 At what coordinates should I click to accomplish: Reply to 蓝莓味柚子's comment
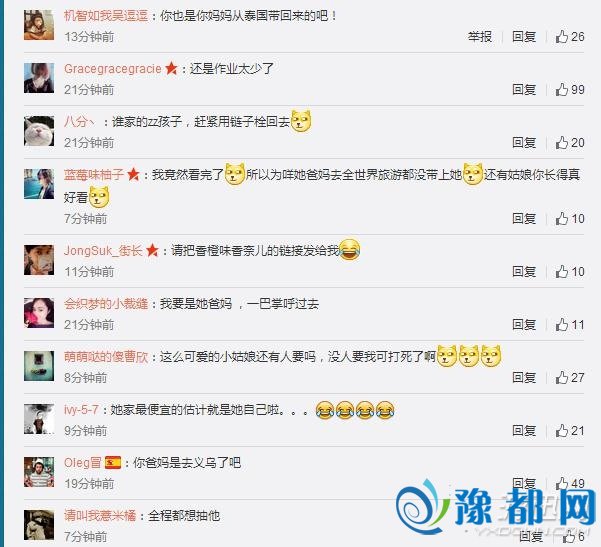pos(524,219)
